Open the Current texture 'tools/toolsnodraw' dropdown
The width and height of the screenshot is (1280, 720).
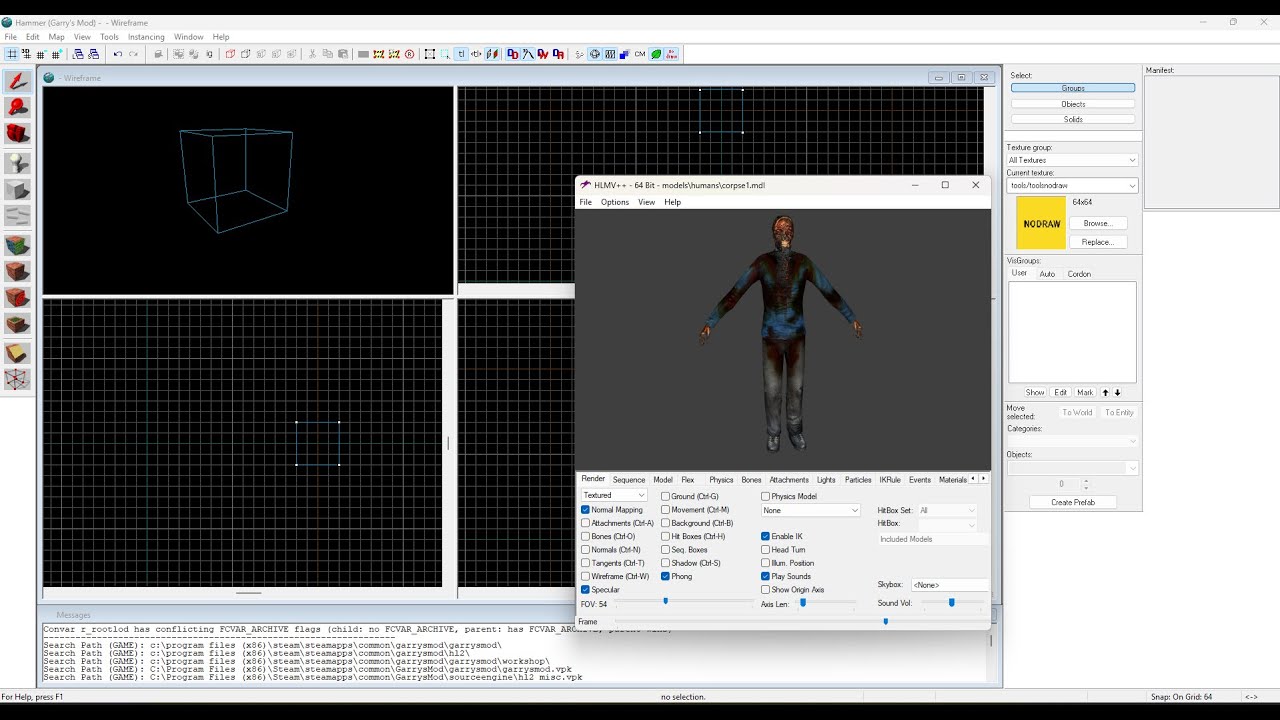pos(1072,185)
